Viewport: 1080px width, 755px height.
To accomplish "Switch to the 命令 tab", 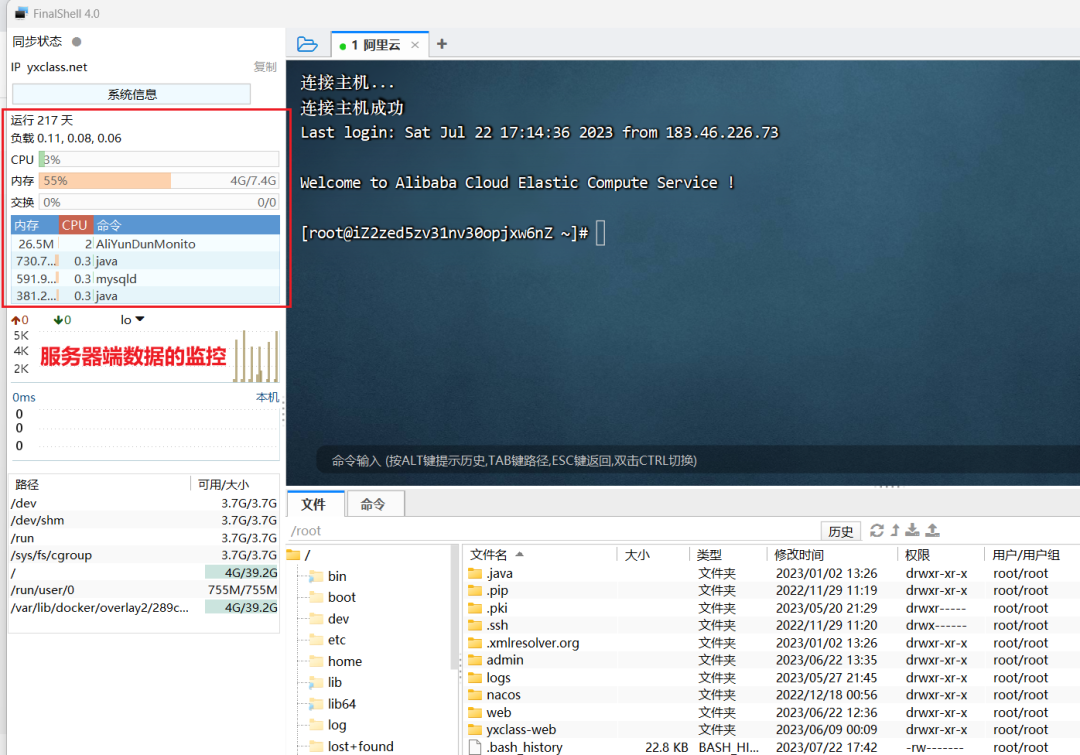I will tap(374, 504).
